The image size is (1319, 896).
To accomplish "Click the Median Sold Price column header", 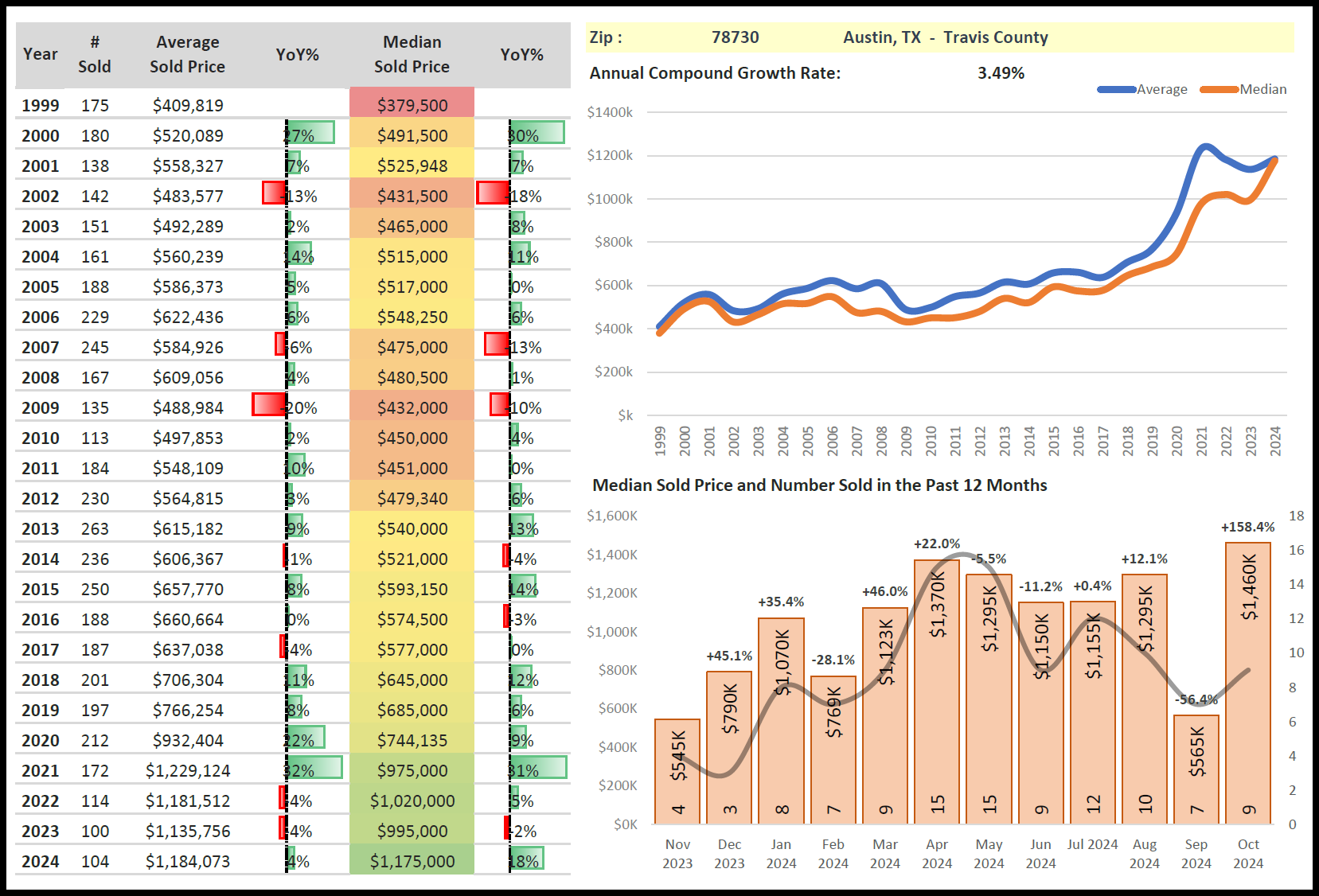I will coord(412,54).
